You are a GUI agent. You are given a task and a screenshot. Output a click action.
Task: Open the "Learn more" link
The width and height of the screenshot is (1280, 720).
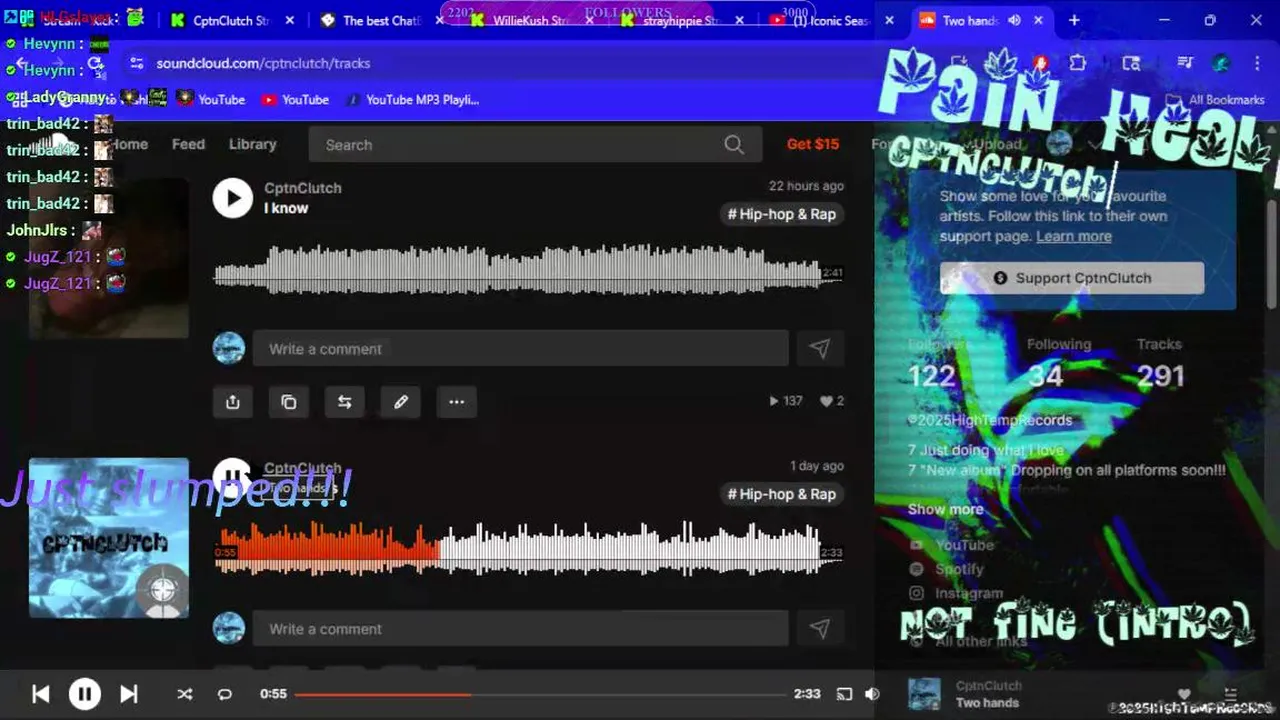(x=1073, y=236)
